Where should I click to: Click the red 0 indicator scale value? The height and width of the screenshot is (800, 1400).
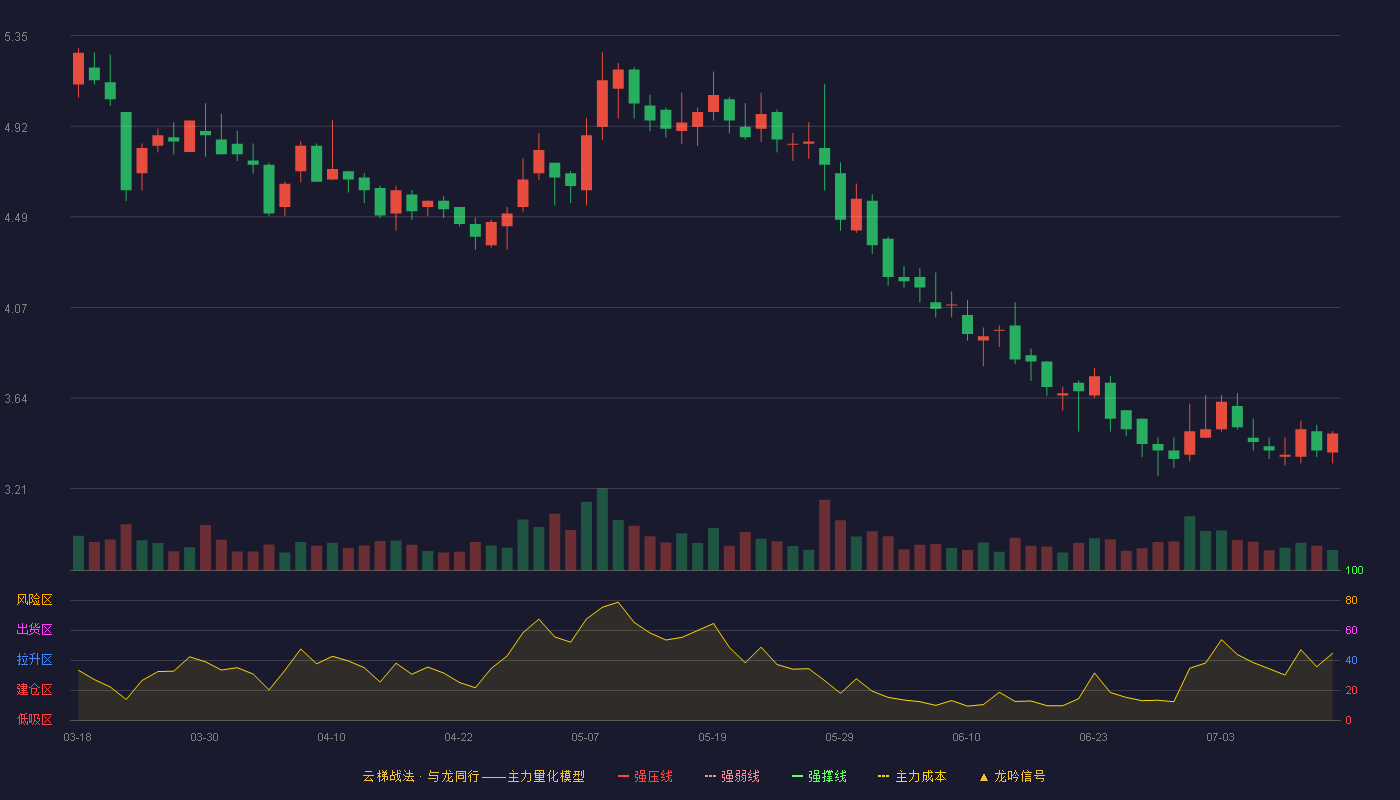click(1348, 720)
